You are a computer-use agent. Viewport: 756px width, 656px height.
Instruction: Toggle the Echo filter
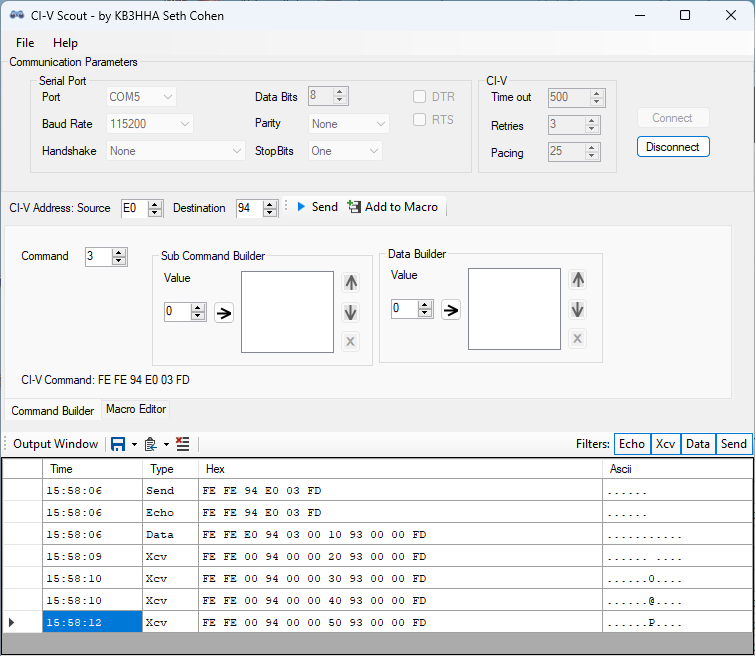pos(632,444)
